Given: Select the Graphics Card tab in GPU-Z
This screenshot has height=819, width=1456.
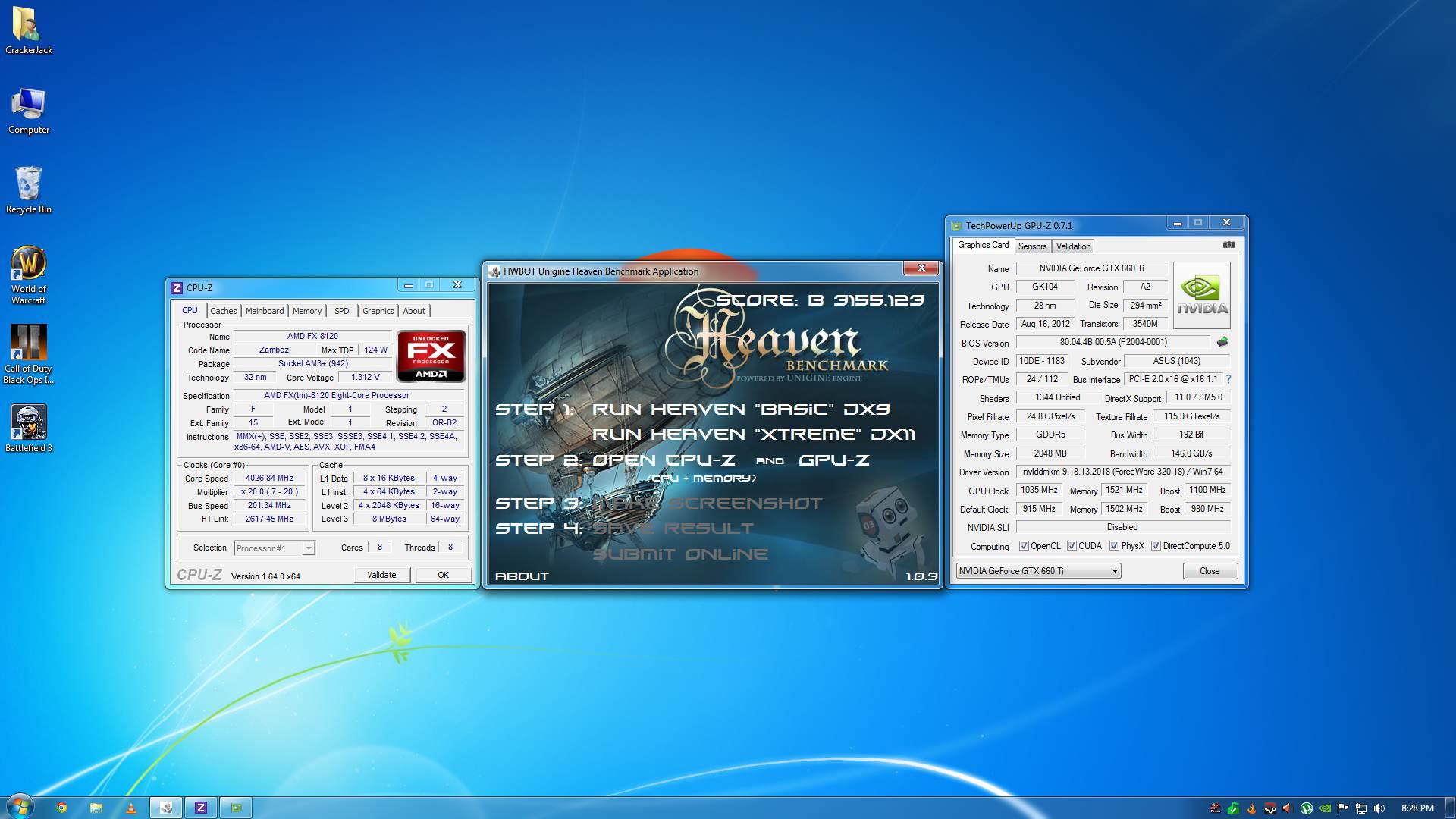Looking at the screenshot, I should coord(983,245).
